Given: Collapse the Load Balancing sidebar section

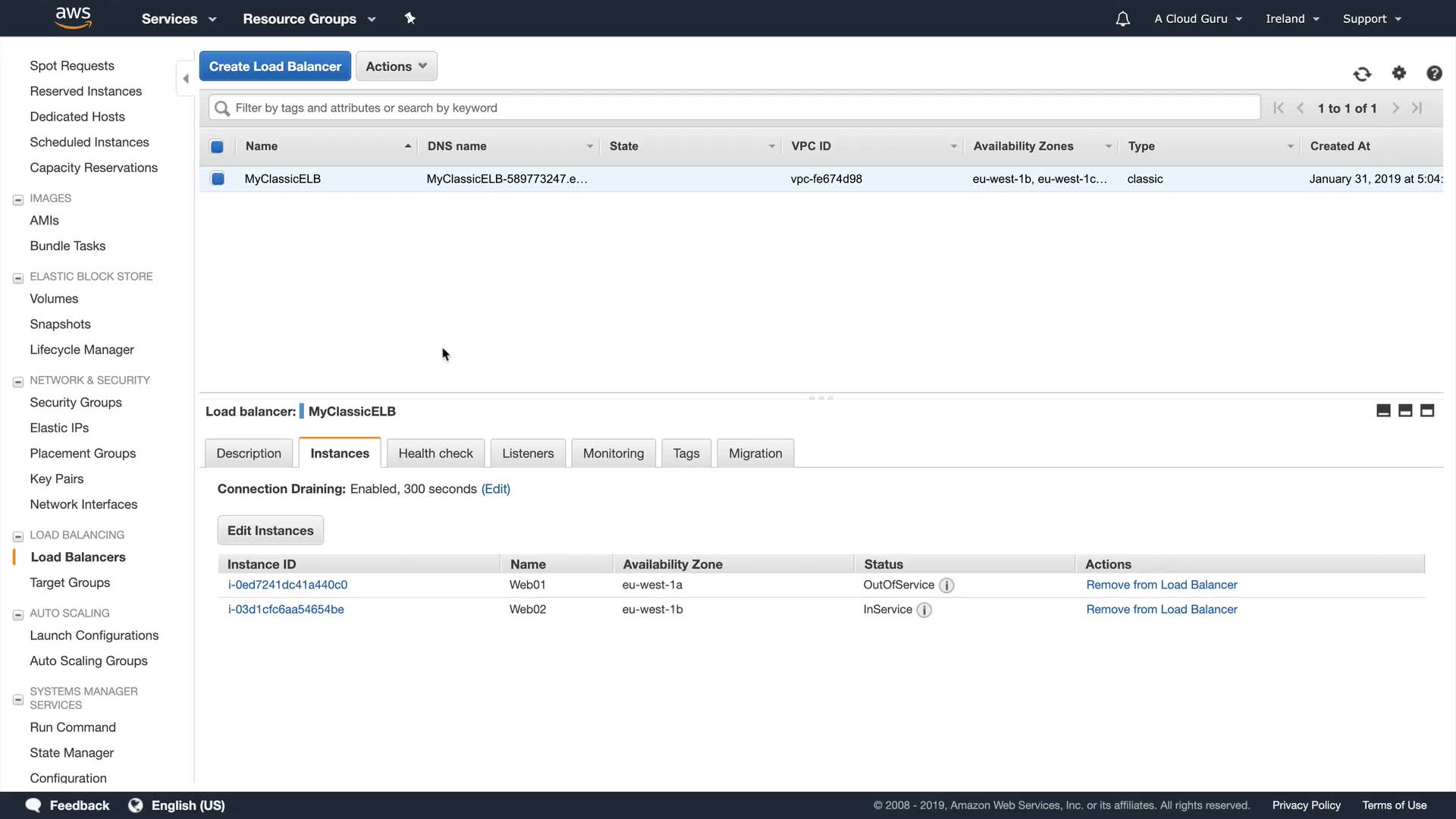Looking at the screenshot, I should click(x=18, y=536).
